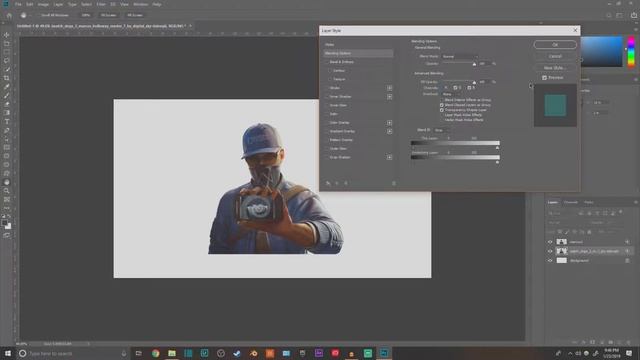The height and width of the screenshot is (360, 640).
Task: Click plus button next to Stroke
Action: 389,88
